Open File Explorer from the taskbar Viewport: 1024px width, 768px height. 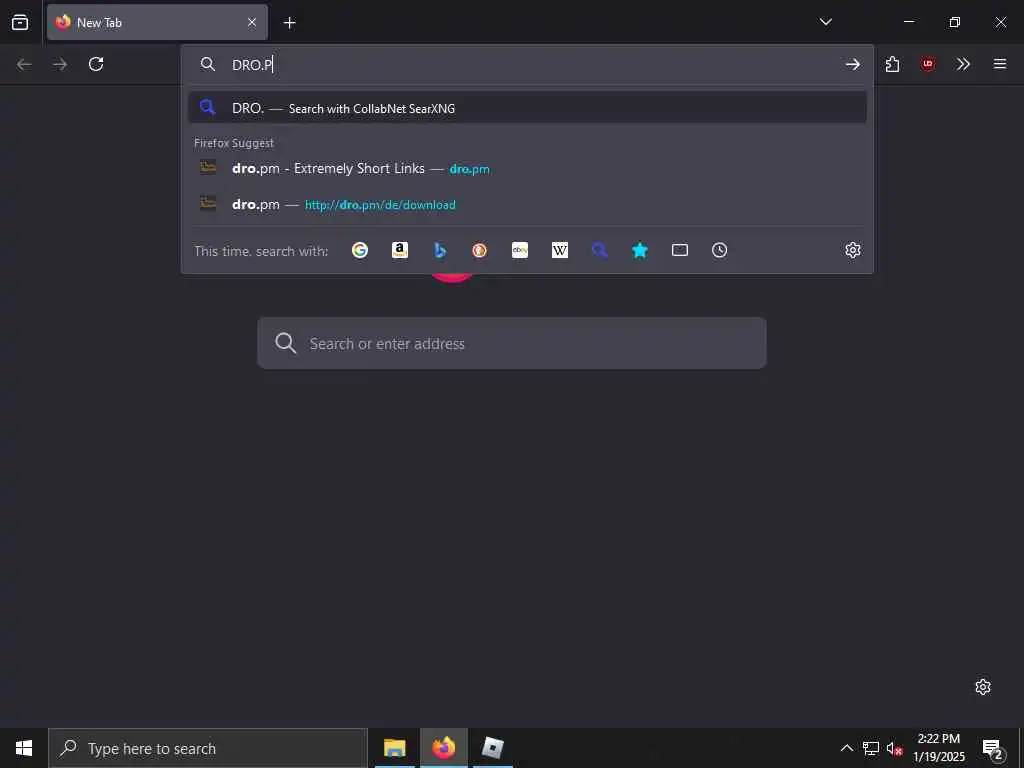point(394,748)
